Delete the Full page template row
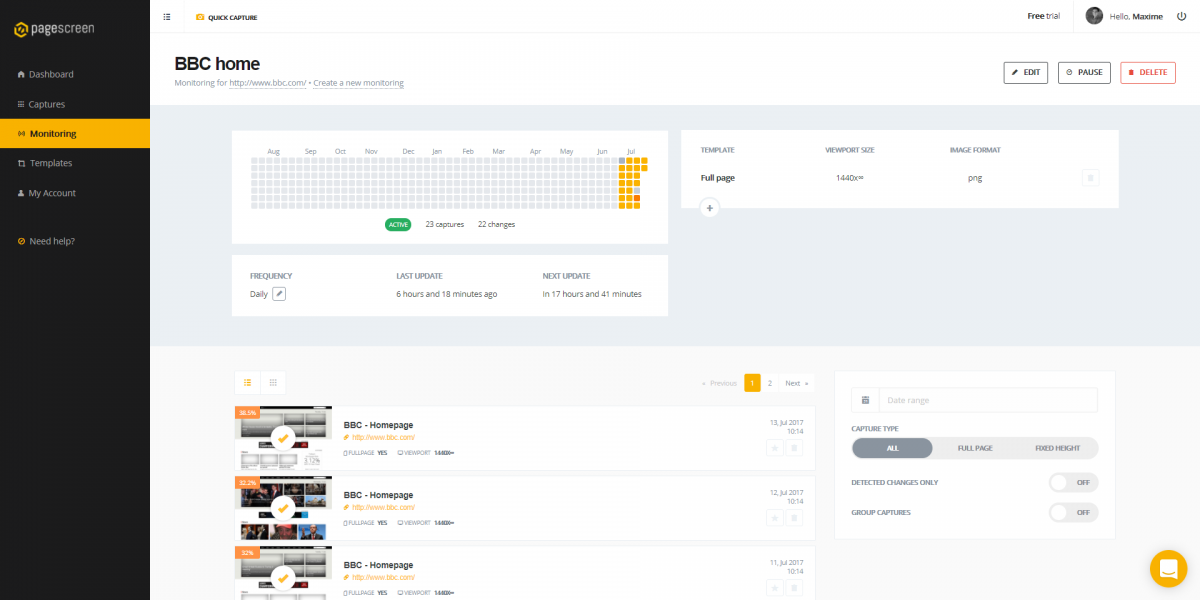Viewport: 1200px width, 600px height. tap(1091, 178)
